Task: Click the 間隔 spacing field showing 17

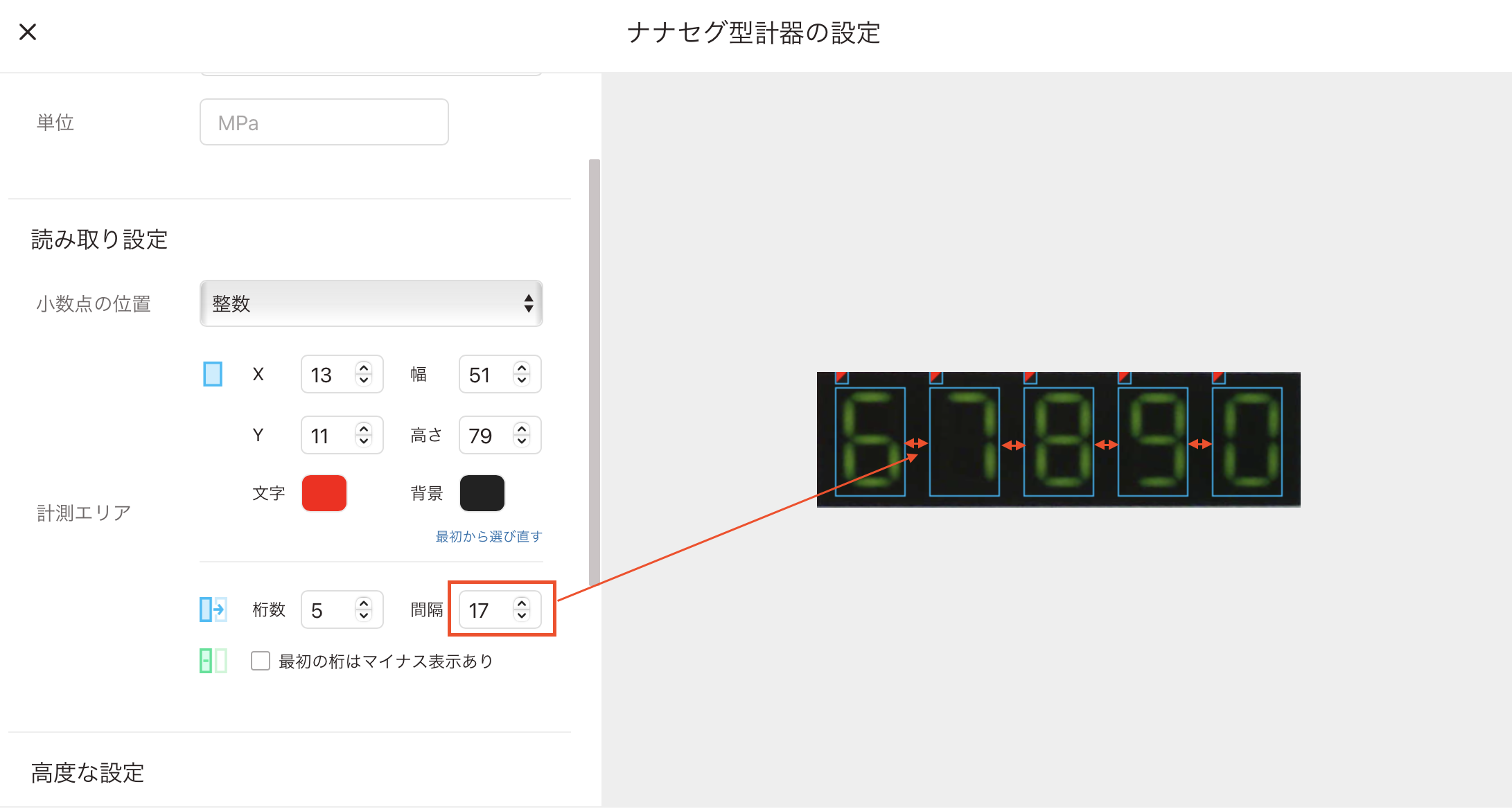Action: (x=500, y=610)
